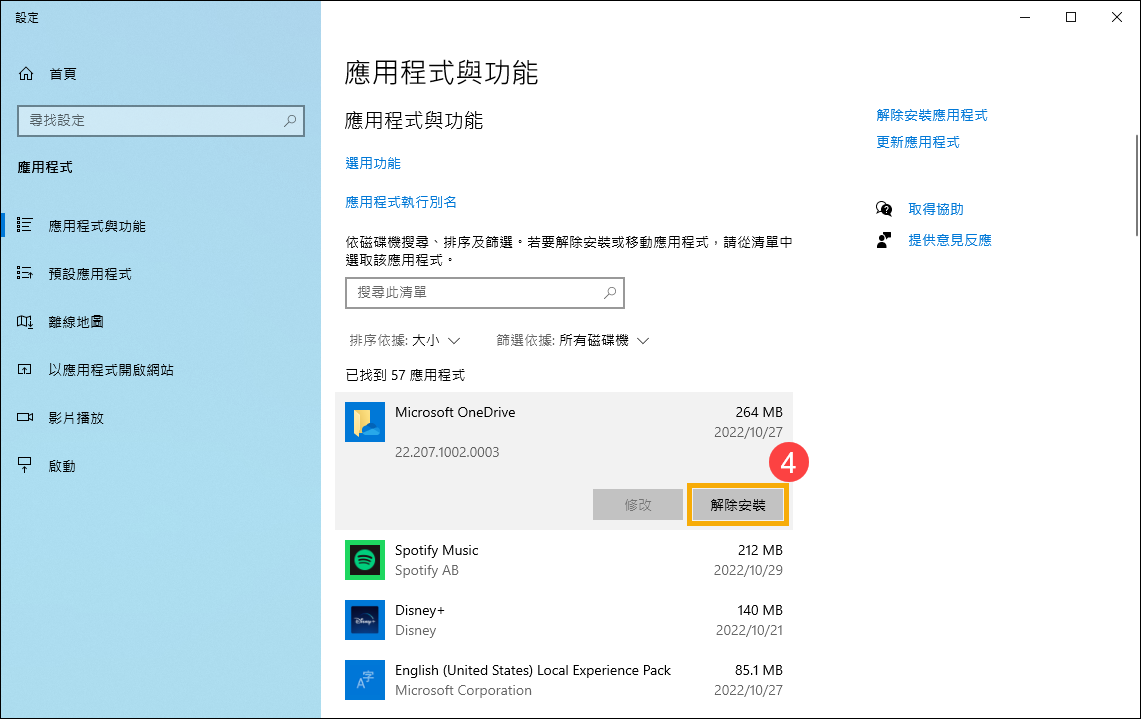Click the 85.1 MB size value

(758, 670)
